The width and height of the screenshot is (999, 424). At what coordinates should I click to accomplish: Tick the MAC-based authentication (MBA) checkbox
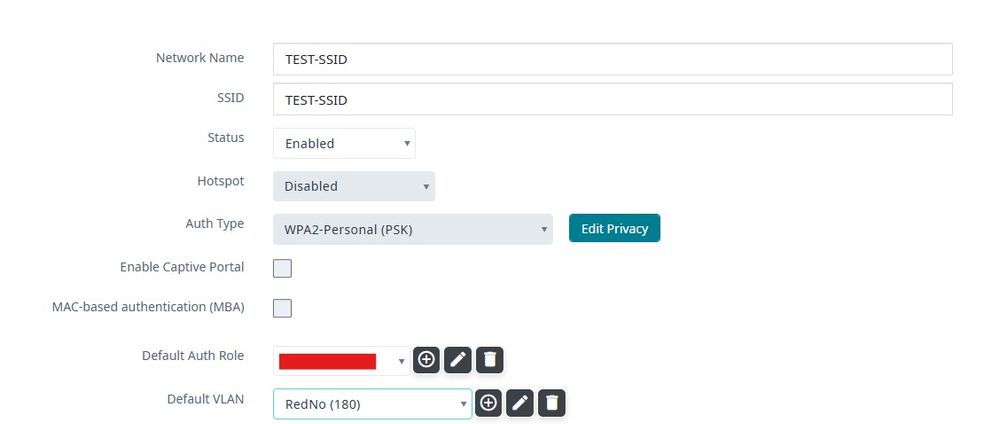click(x=283, y=308)
